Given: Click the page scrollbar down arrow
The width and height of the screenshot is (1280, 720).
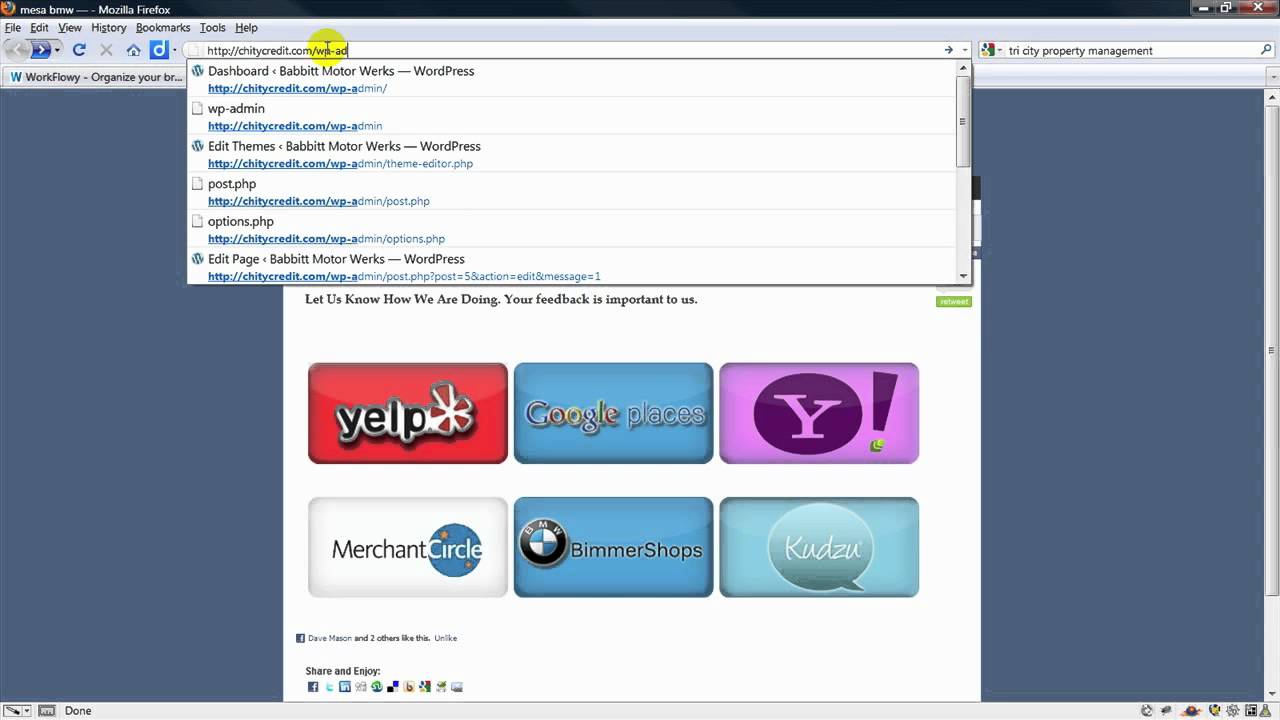Looking at the screenshot, I should click(x=1271, y=693).
